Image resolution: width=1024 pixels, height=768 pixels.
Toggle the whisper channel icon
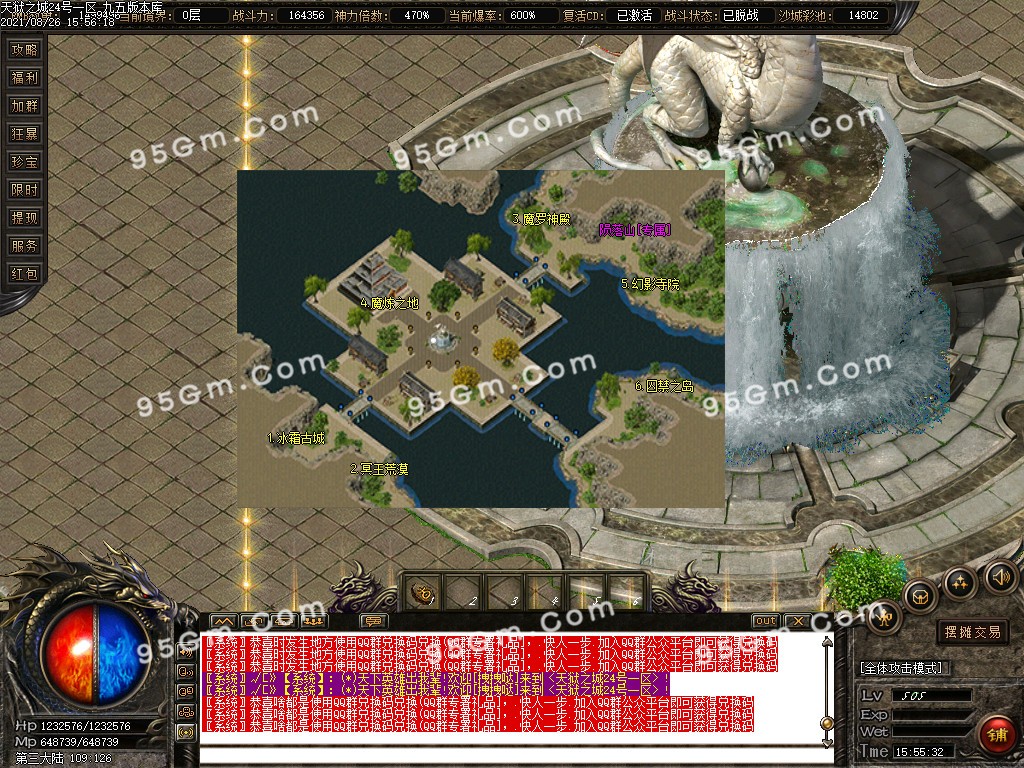click(x=186, y=671)
